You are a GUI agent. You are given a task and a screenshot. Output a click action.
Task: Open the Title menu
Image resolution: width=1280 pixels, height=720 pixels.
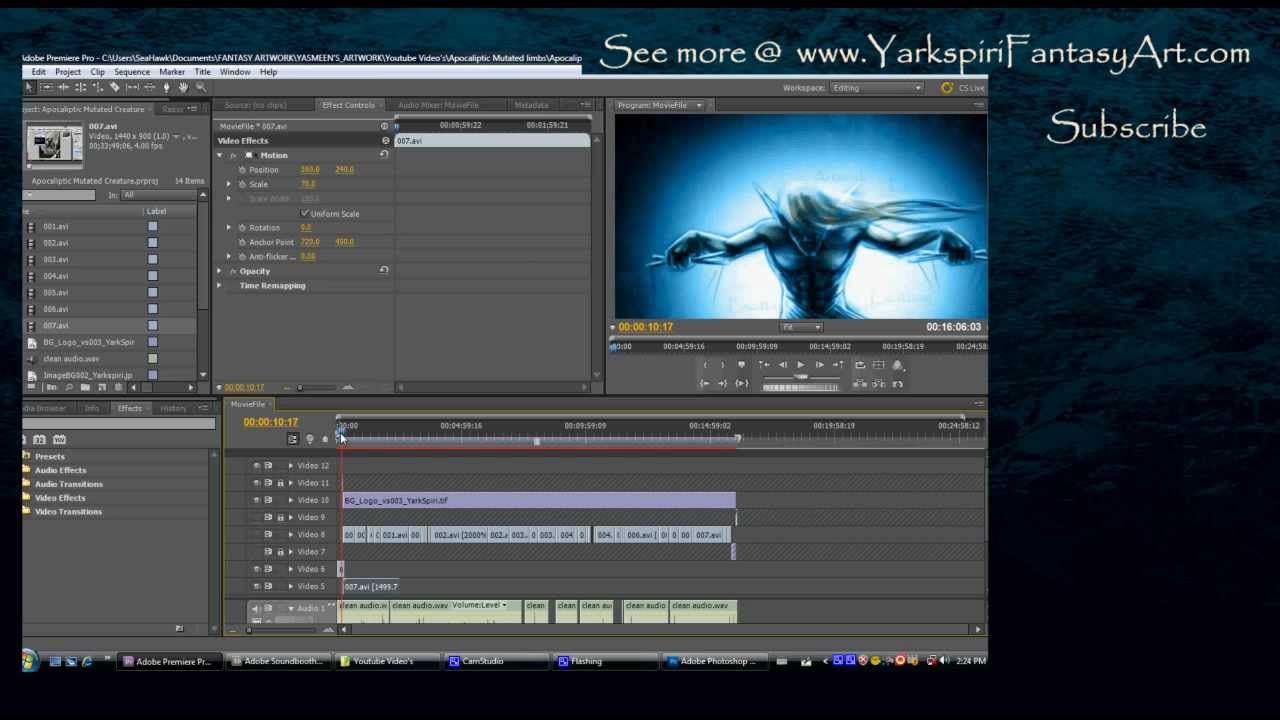[x=202, y=72]
